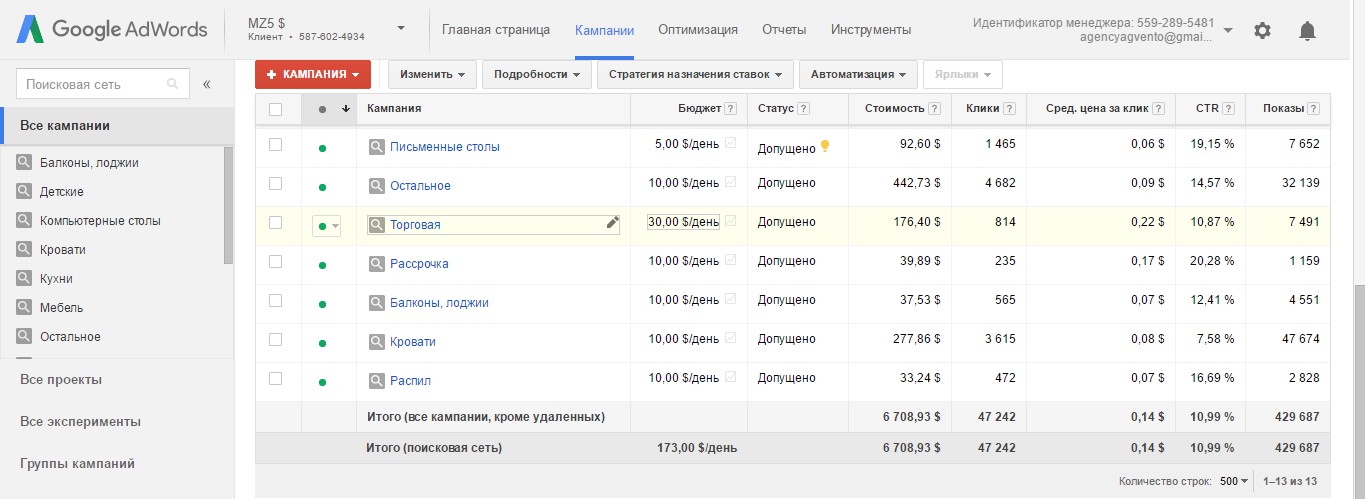Viewport: 1365px width, 499px height.
Task: Select Компьютерные столы in sidebar
Action: [x=100, y=220]
